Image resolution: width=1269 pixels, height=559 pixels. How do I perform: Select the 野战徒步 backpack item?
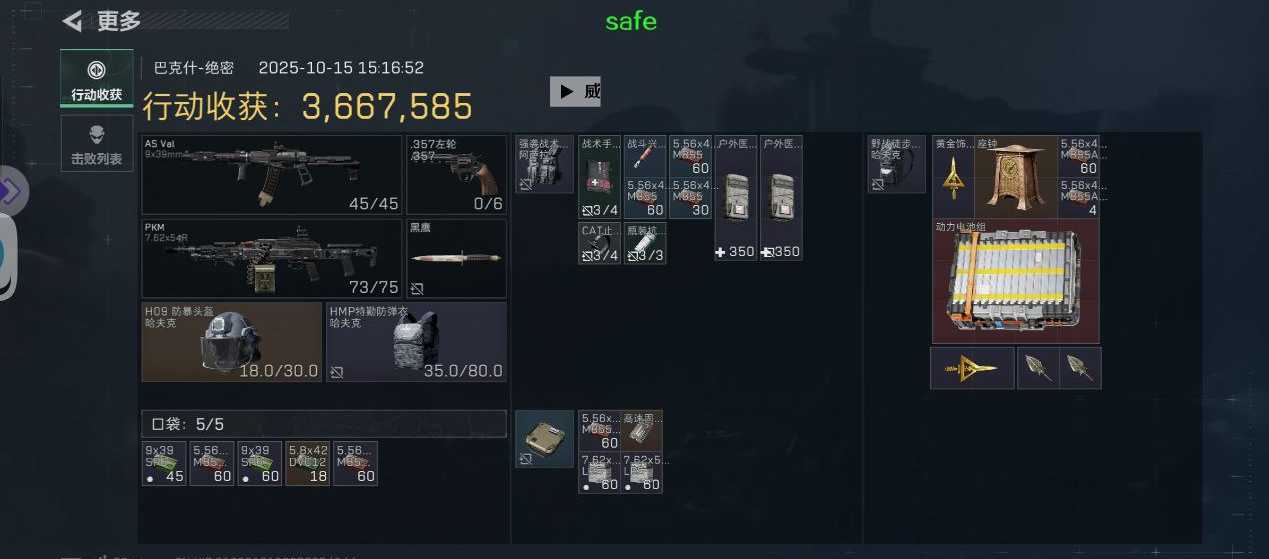pyautogui.click(x=895, y=164)
